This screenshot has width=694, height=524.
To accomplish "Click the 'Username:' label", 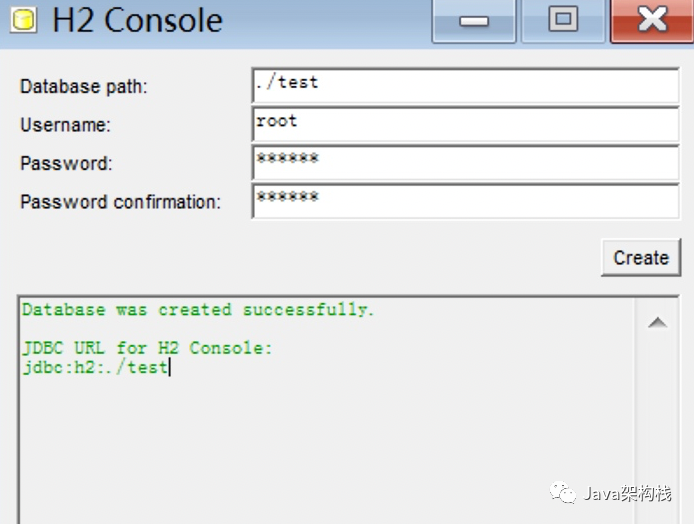I will point(66,125).
